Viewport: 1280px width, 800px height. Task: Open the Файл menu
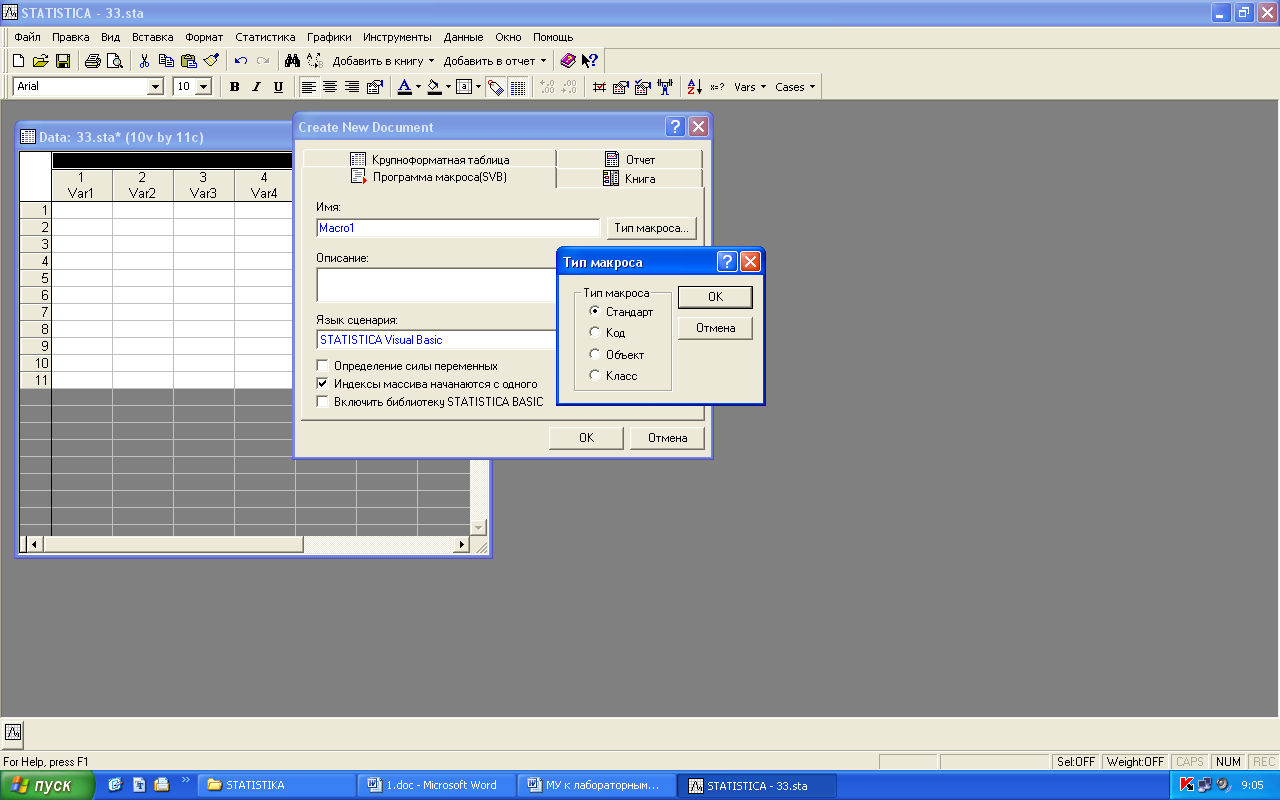[x=27, y=37]
